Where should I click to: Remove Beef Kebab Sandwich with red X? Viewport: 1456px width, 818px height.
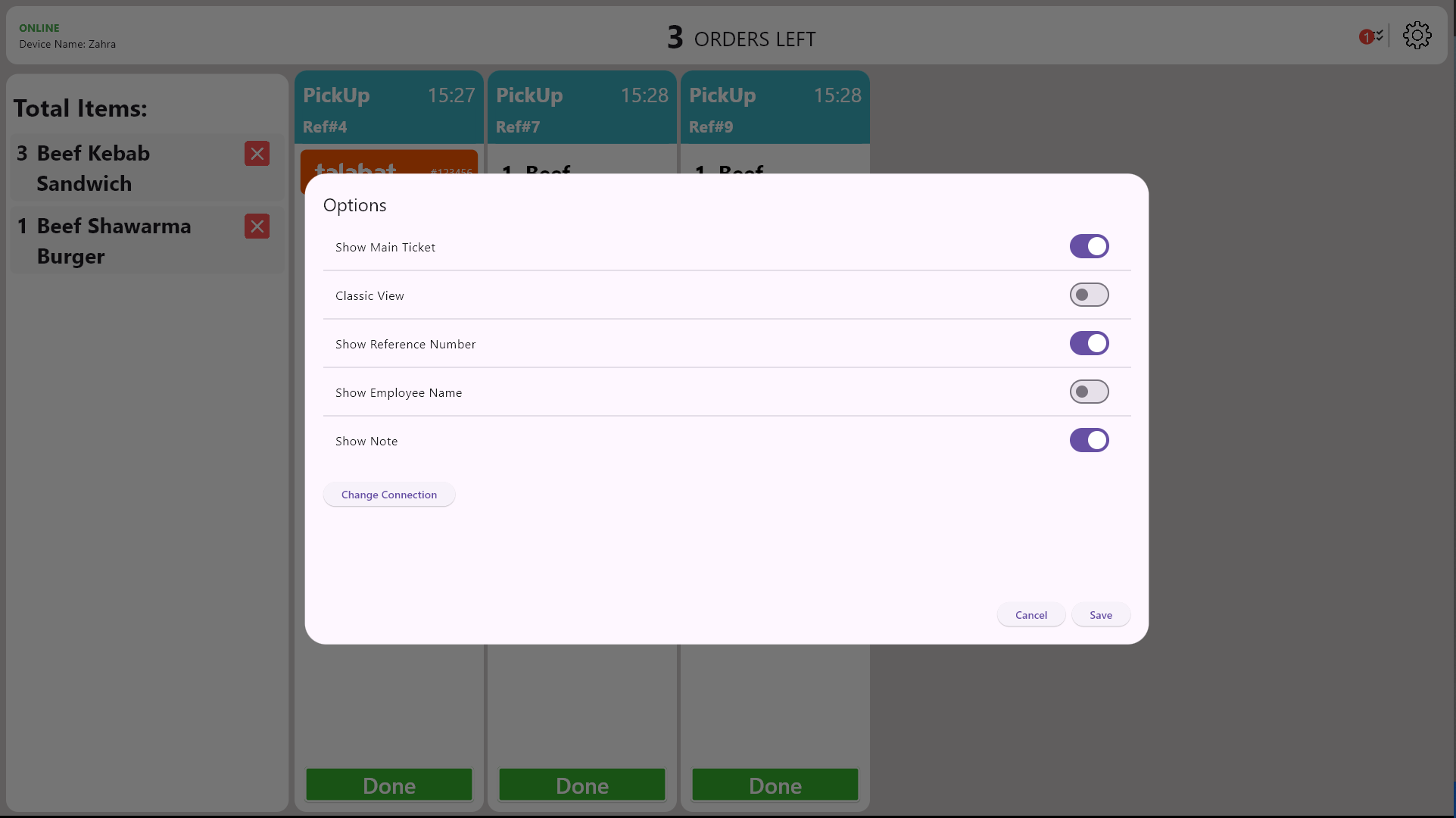[x=257, y=154]
